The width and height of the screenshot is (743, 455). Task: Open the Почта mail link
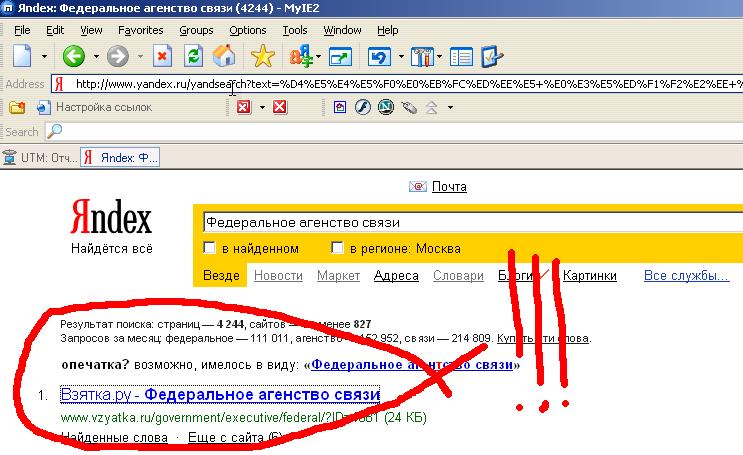[x=449, y=187]
